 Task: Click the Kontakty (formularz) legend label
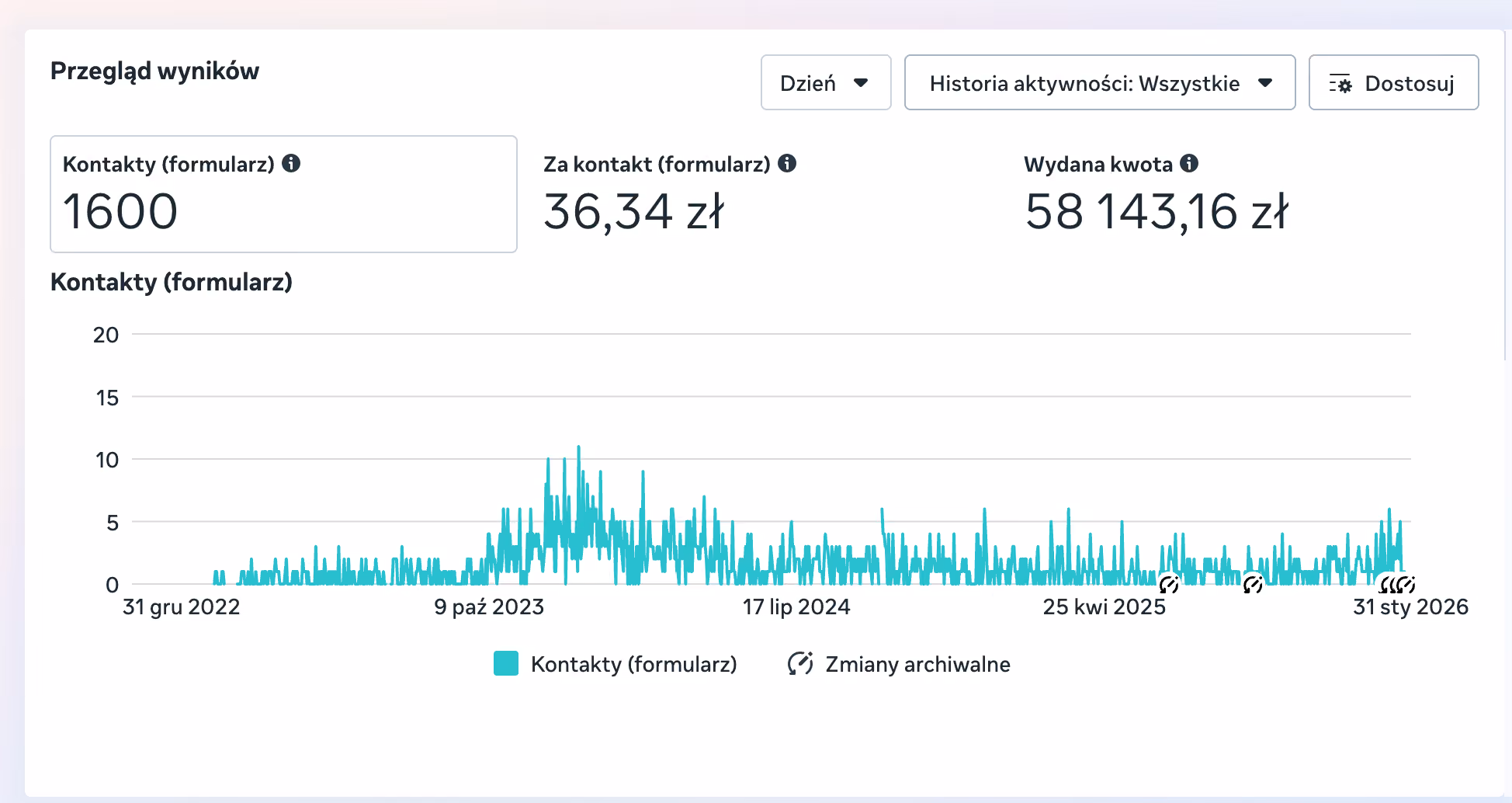[x=633, y=664]
